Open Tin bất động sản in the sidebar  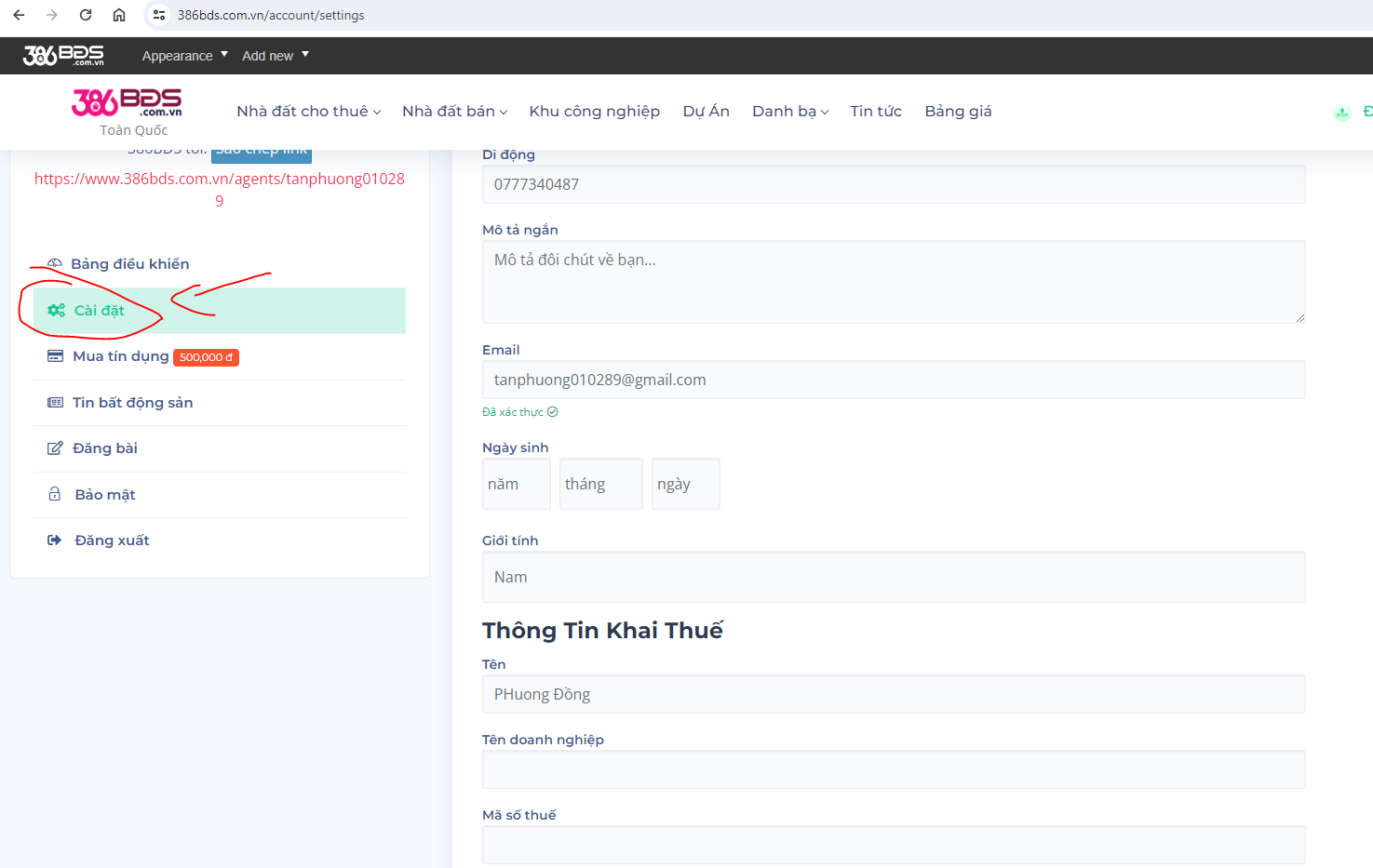pos(132,403)
